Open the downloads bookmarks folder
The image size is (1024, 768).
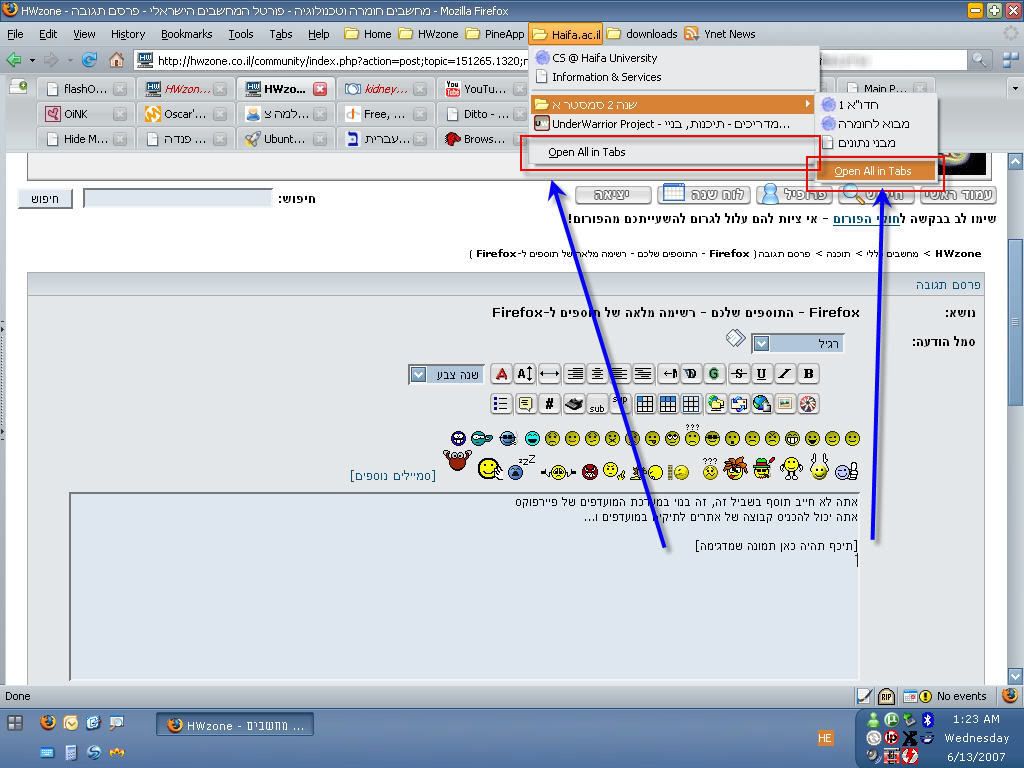[x=642, y=34]
